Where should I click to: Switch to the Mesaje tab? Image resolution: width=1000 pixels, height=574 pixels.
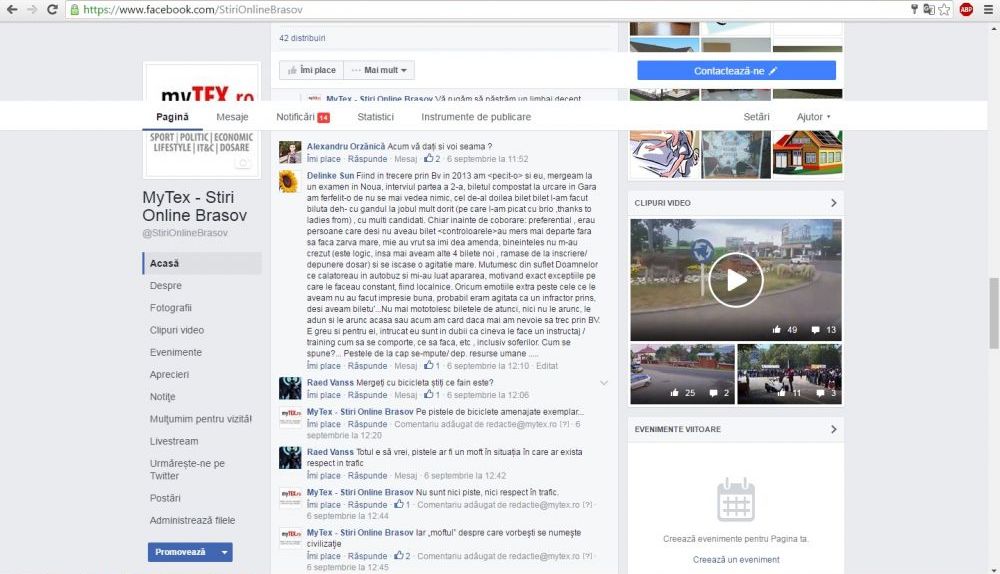click(232, 117)
